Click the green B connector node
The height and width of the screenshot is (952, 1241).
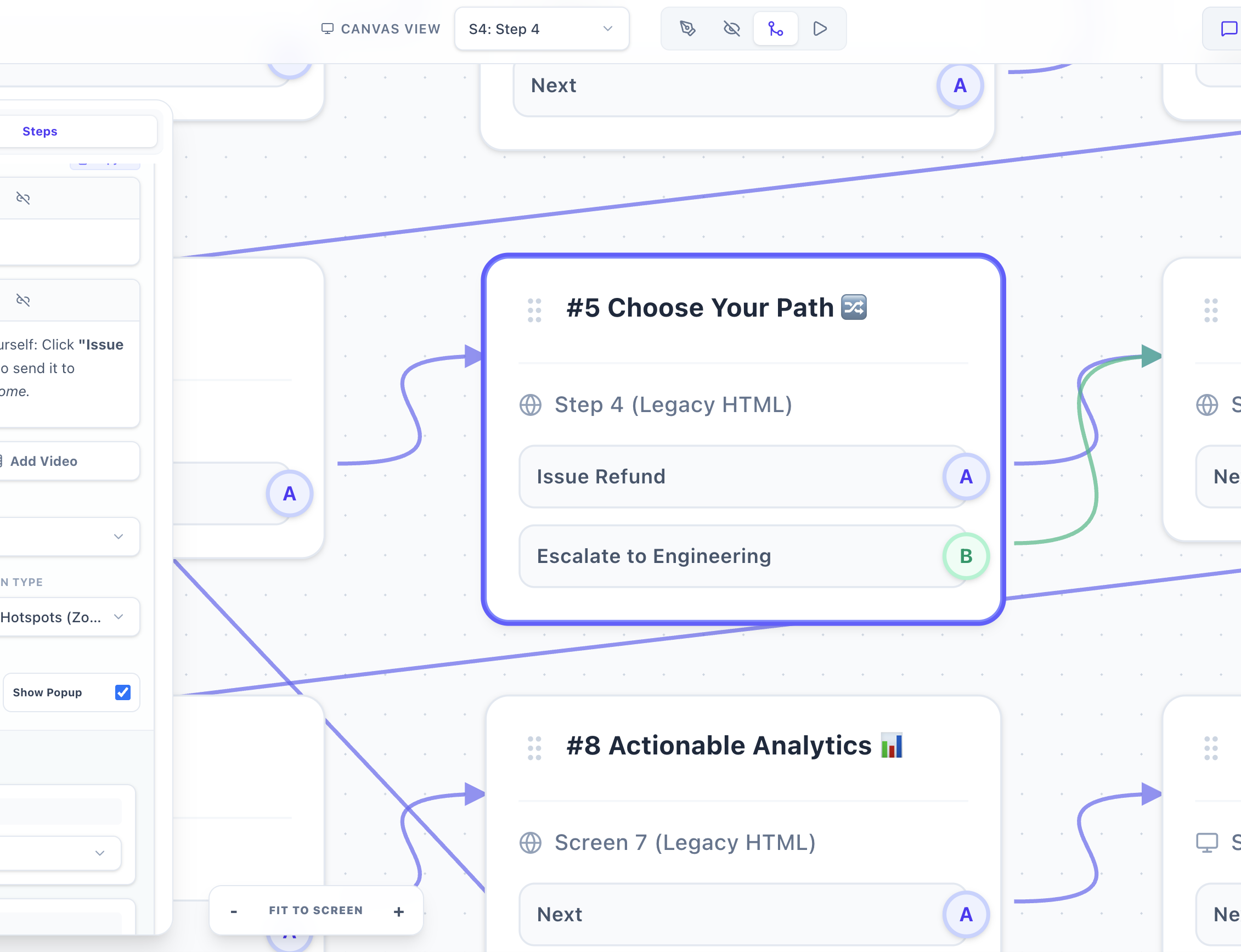[x=966, y=556]
